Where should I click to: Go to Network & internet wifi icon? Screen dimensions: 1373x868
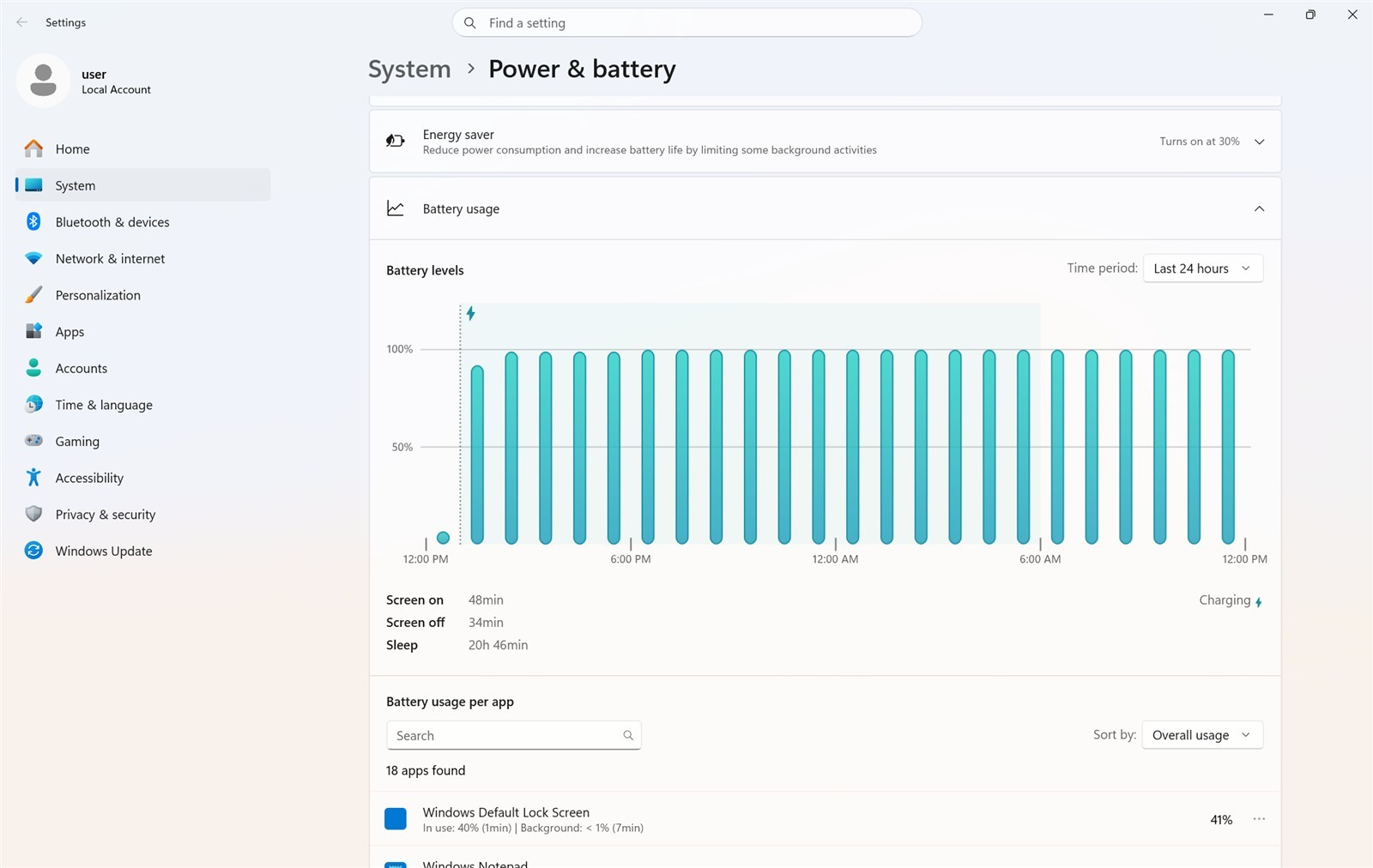pos(33,258)
